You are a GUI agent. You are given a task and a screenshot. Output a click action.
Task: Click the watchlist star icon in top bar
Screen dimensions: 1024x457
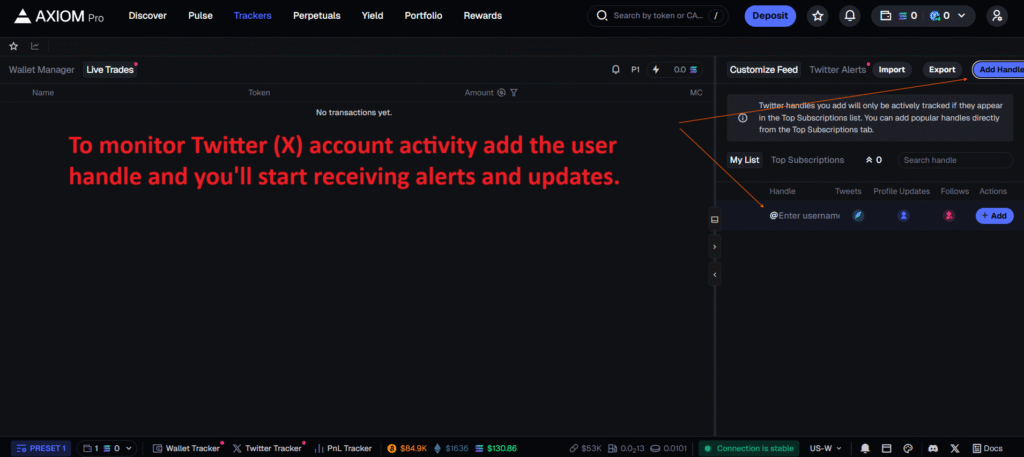[x=818, y=16]
